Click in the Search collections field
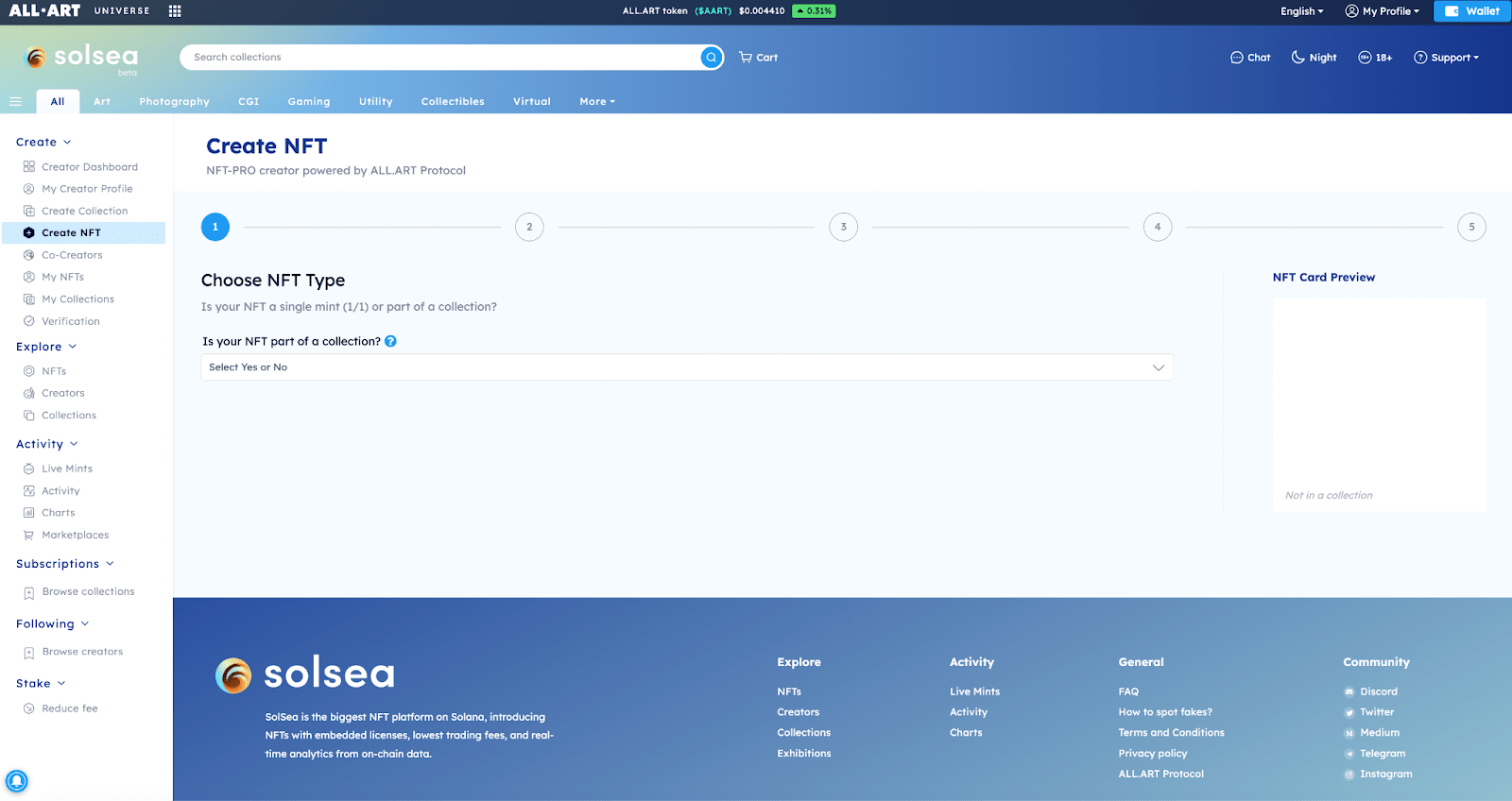The width and height of the screenshot is (1512, 801). 439,58
